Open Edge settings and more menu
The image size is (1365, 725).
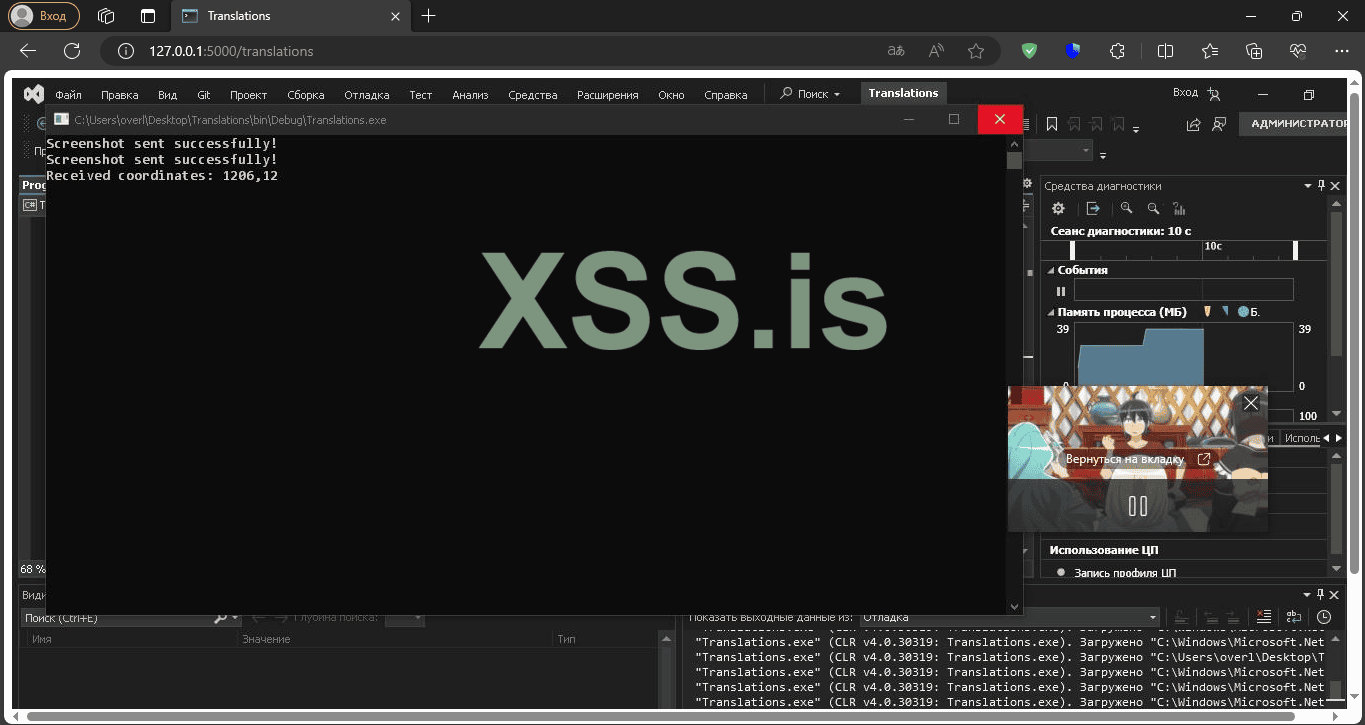click(x=1341, y=51)
